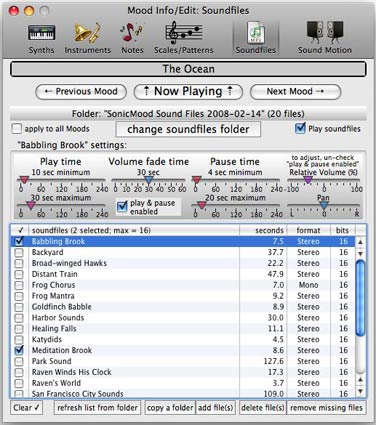Click the 127.6 seconds value
376x425 pixels.
pyautogui.click(x=274, y=361)
